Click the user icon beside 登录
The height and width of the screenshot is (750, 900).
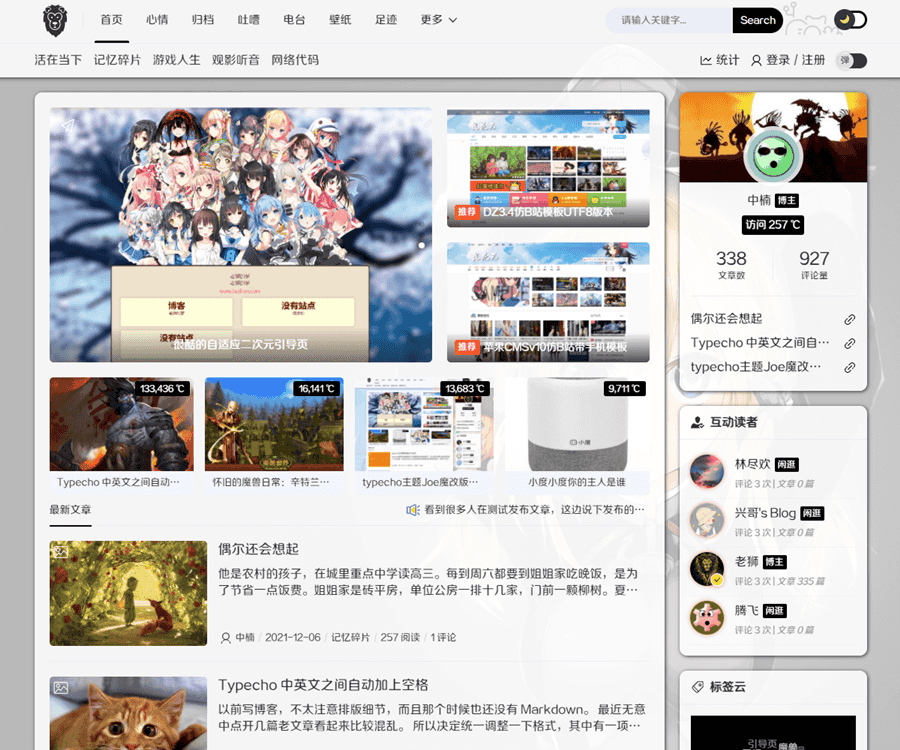click(757, 60)
